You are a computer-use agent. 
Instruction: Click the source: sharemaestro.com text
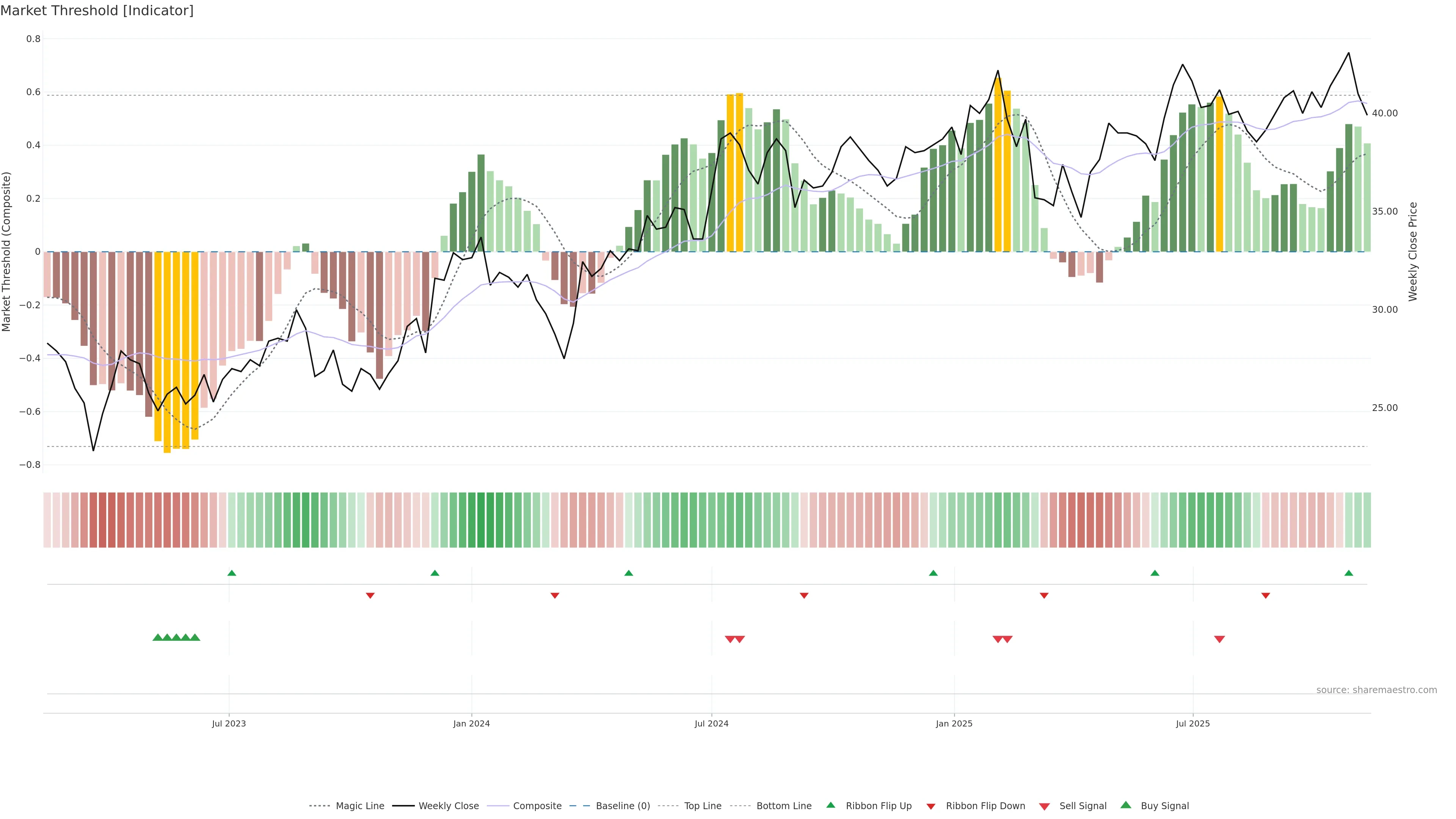(x=1376, y=690)
